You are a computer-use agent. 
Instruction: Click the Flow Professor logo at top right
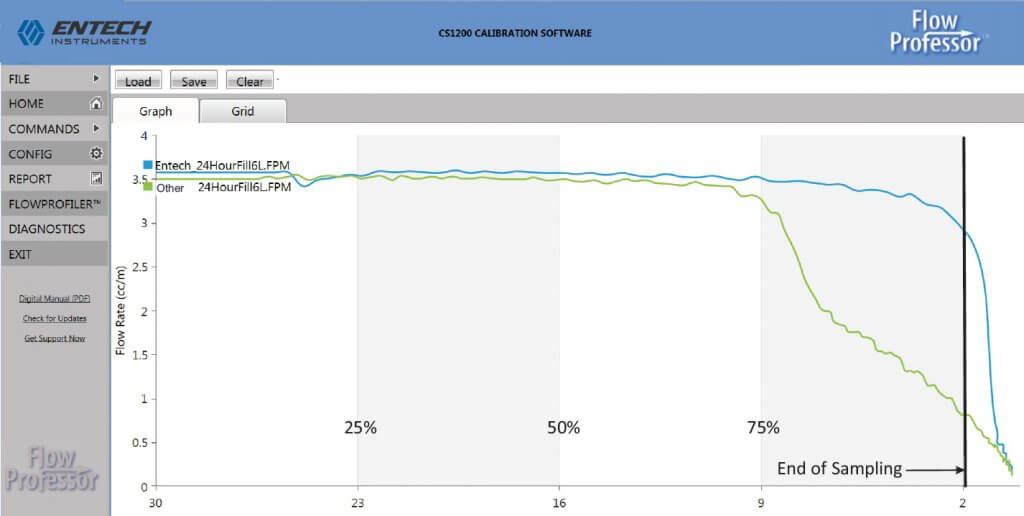(937, 32)
